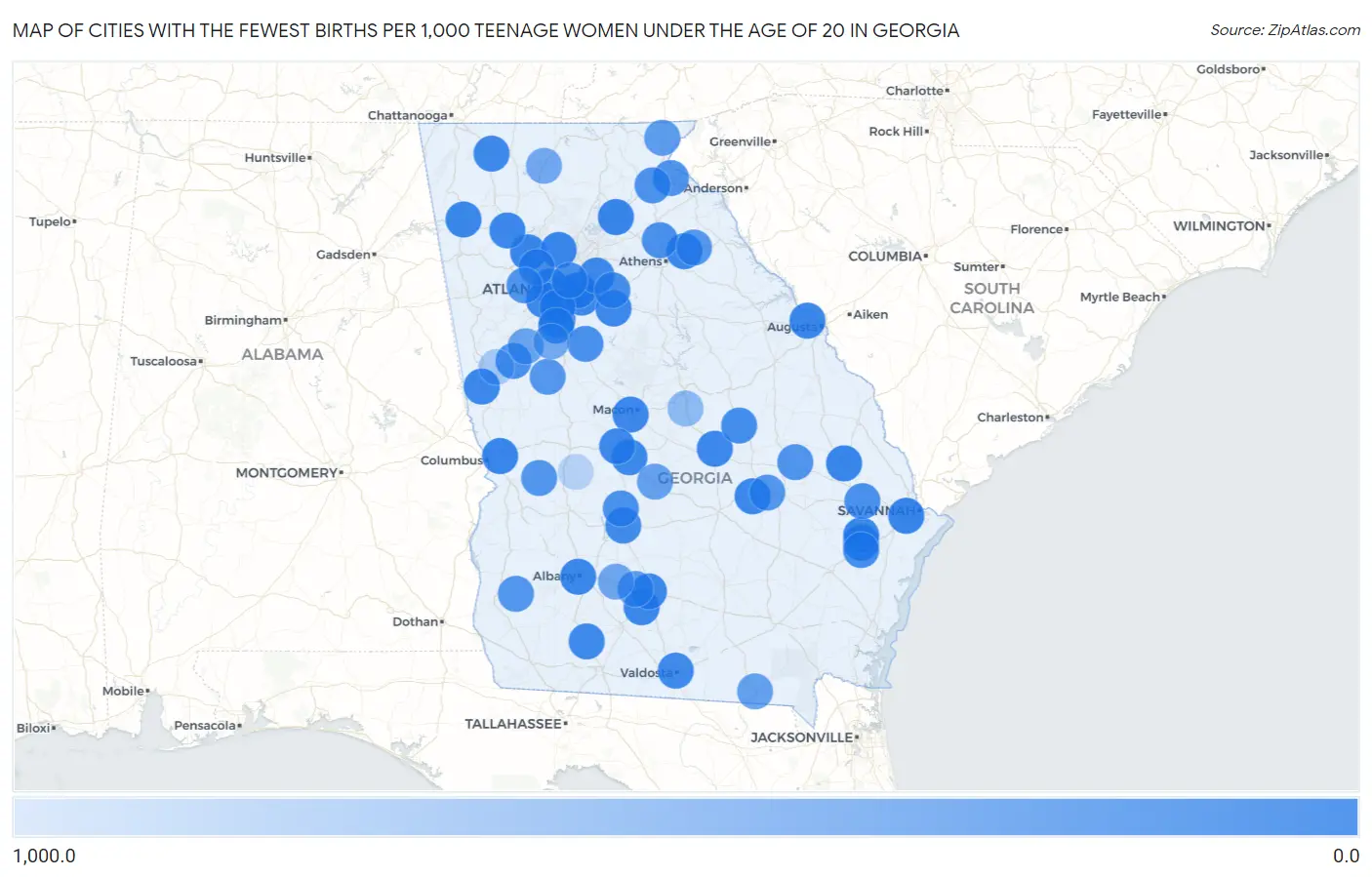Click the Tupelo city label
Viewport: 1372px width, 877px height.
click(50, 221)
